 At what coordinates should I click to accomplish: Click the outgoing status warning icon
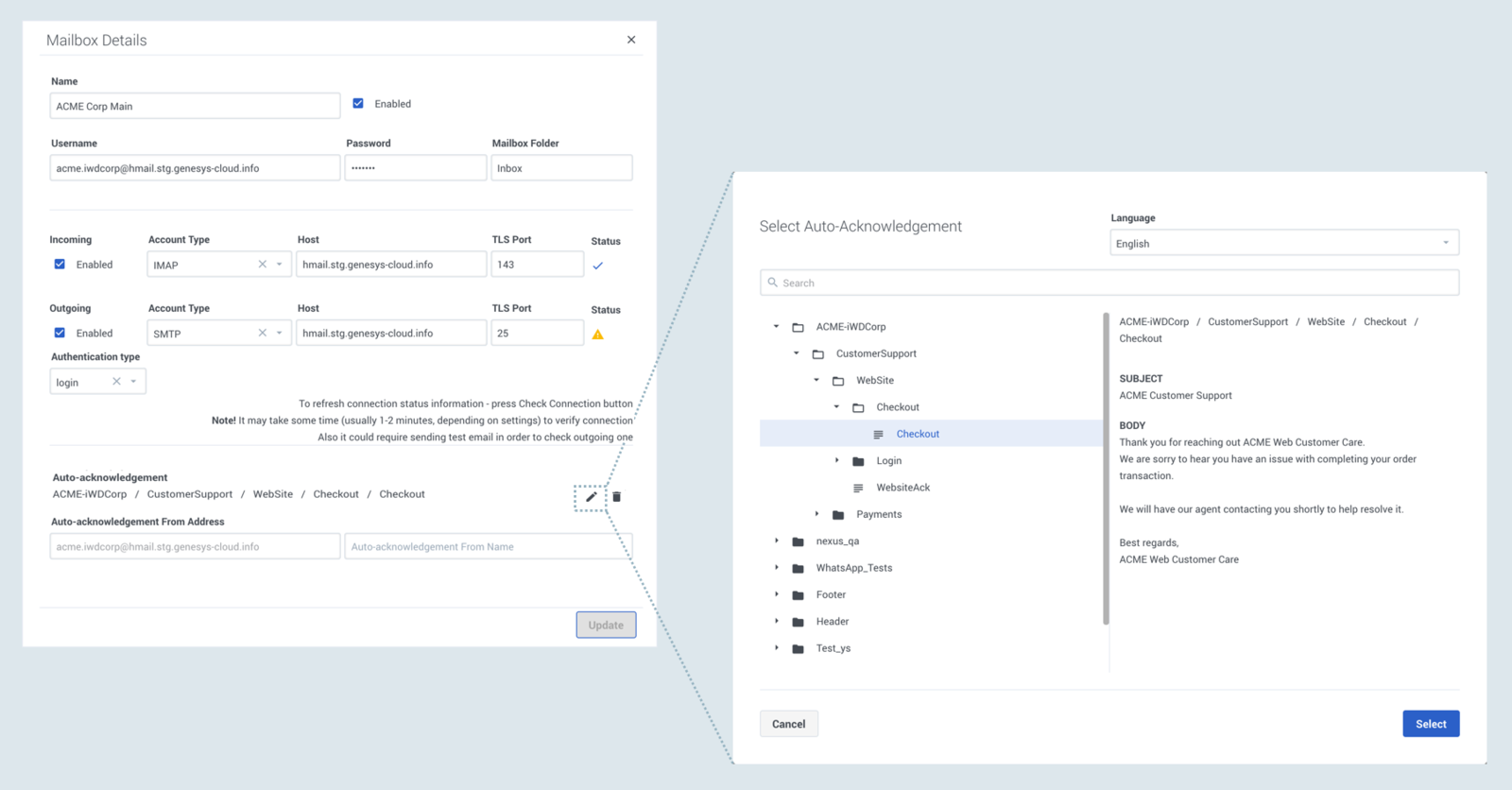click(x=598, y=335)
